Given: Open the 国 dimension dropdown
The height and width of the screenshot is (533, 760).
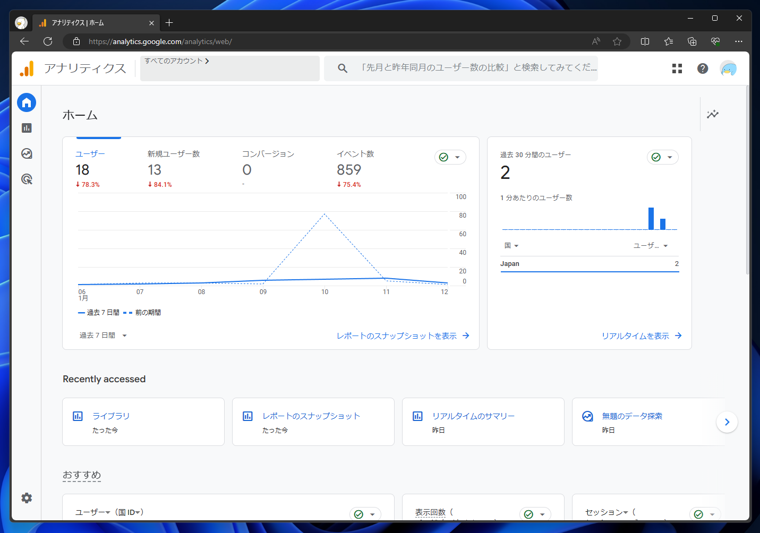Looking at the screenshot, I should click(x=511, y=246).
